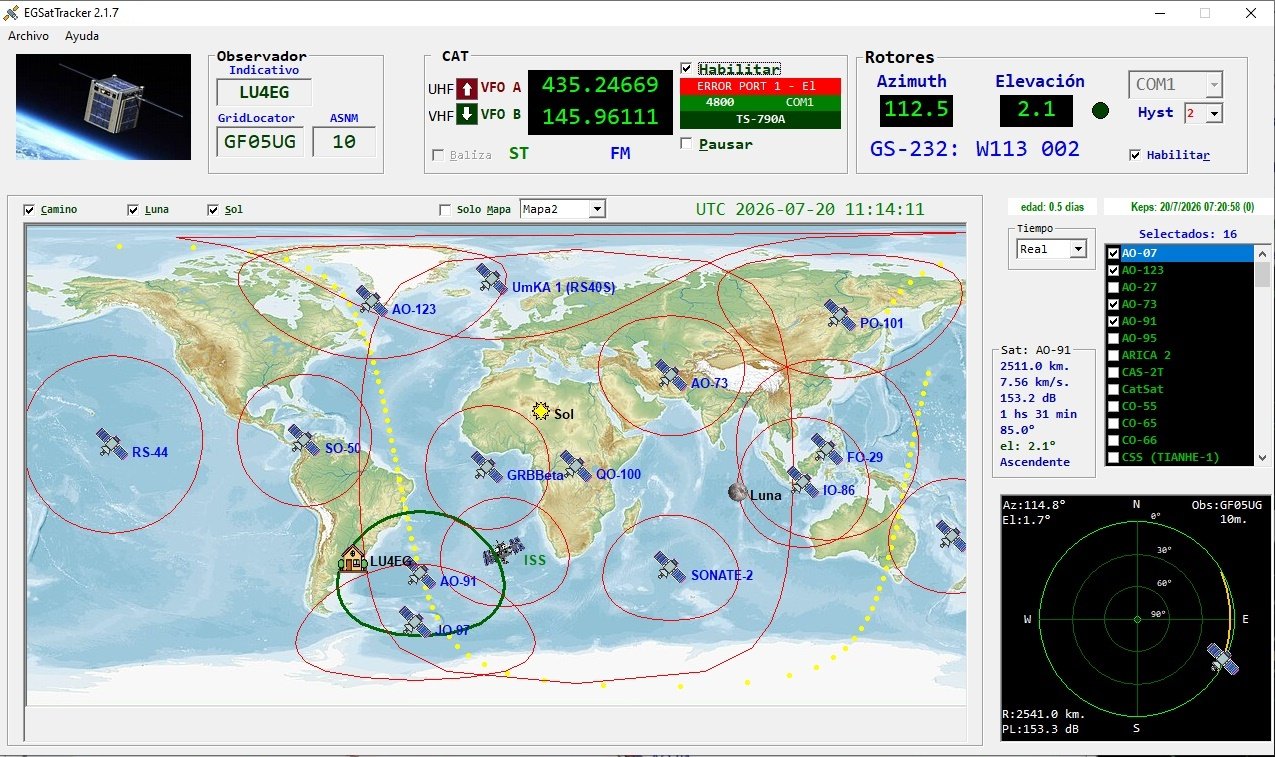This screenshot has width=1275, height=757.
Task: Check the Pausar checkbox
Action: coord(686,144)
